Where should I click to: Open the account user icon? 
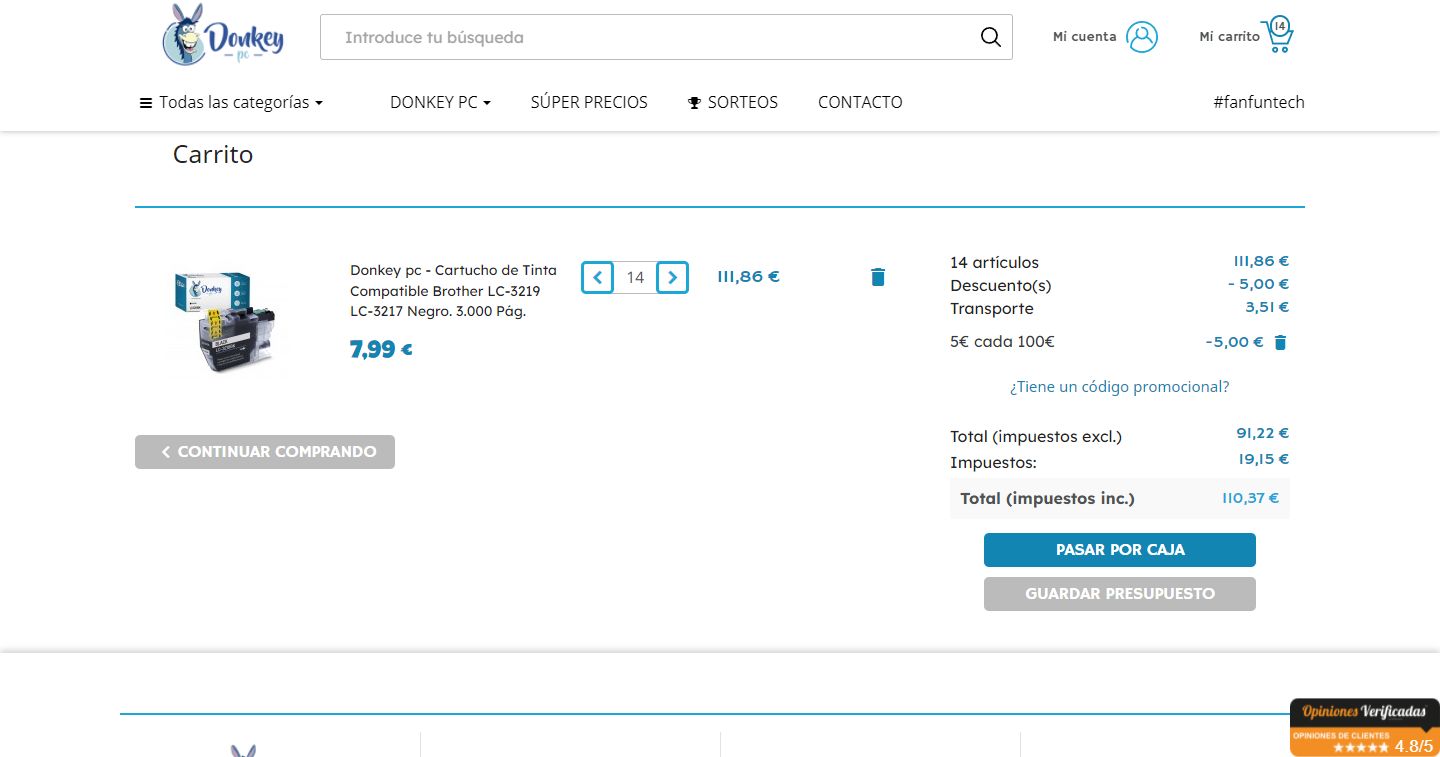pos(1141,37)
